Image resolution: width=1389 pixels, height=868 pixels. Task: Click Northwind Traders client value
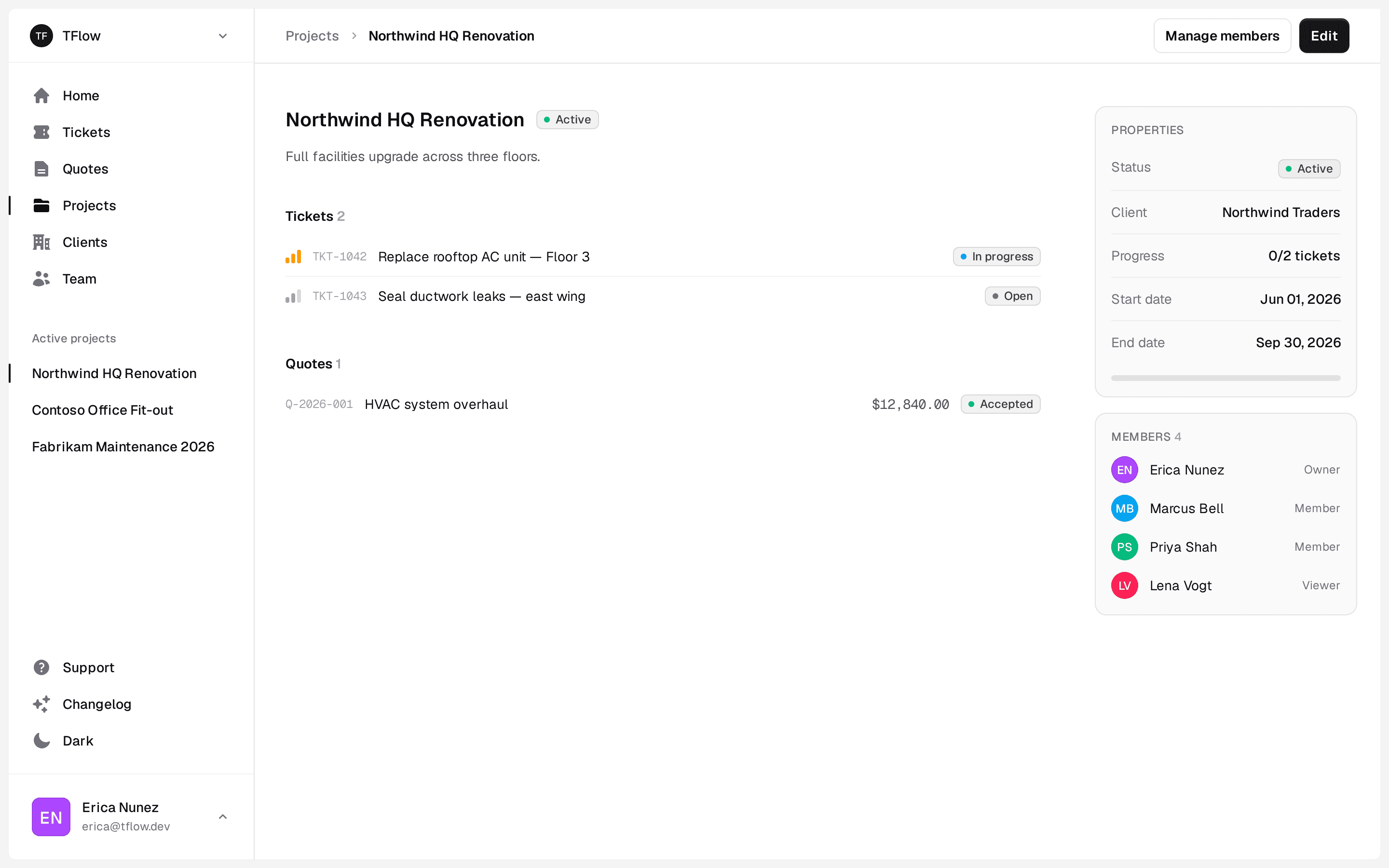(1280, 212)
